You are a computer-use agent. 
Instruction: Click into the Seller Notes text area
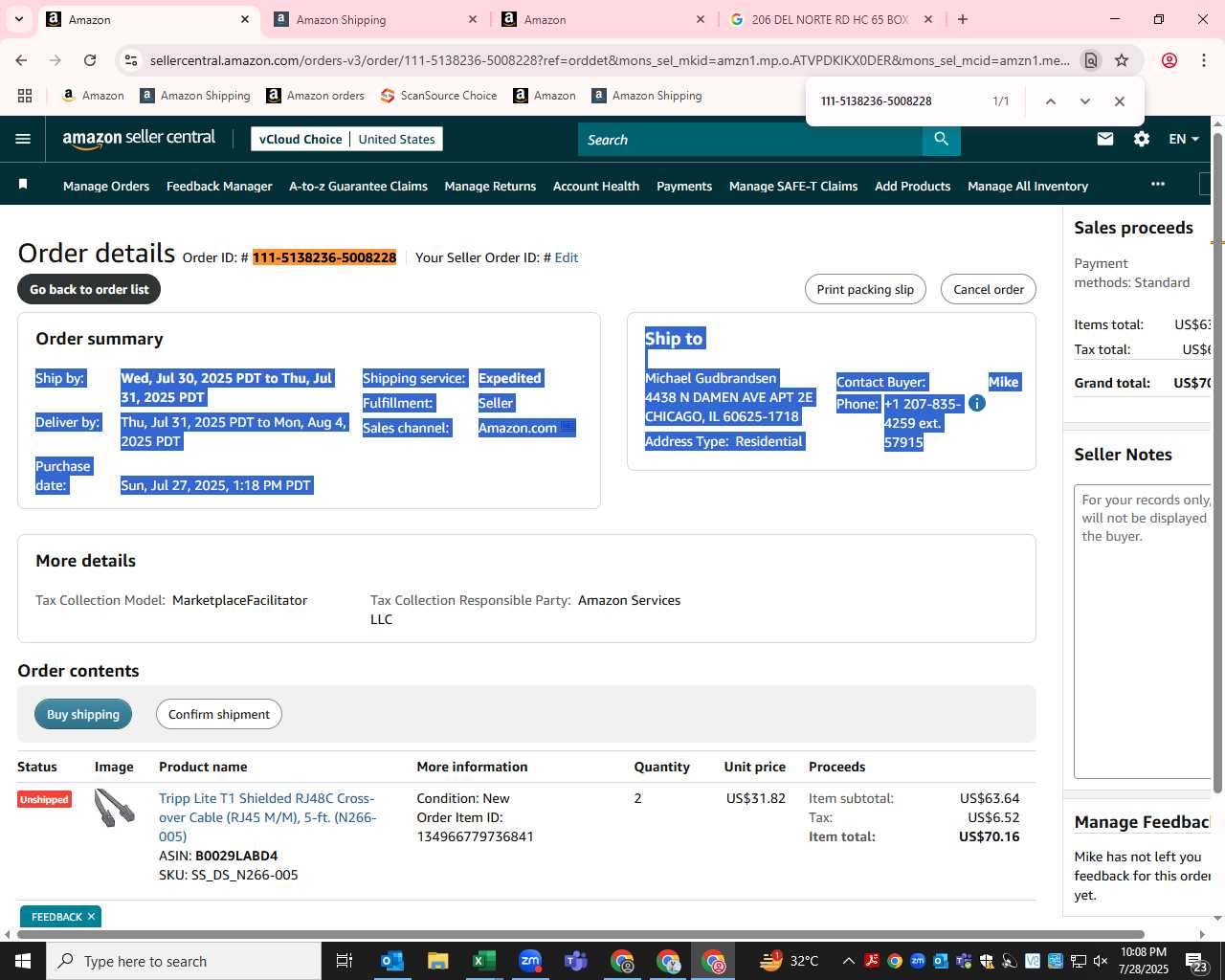tap(1144, 632)
